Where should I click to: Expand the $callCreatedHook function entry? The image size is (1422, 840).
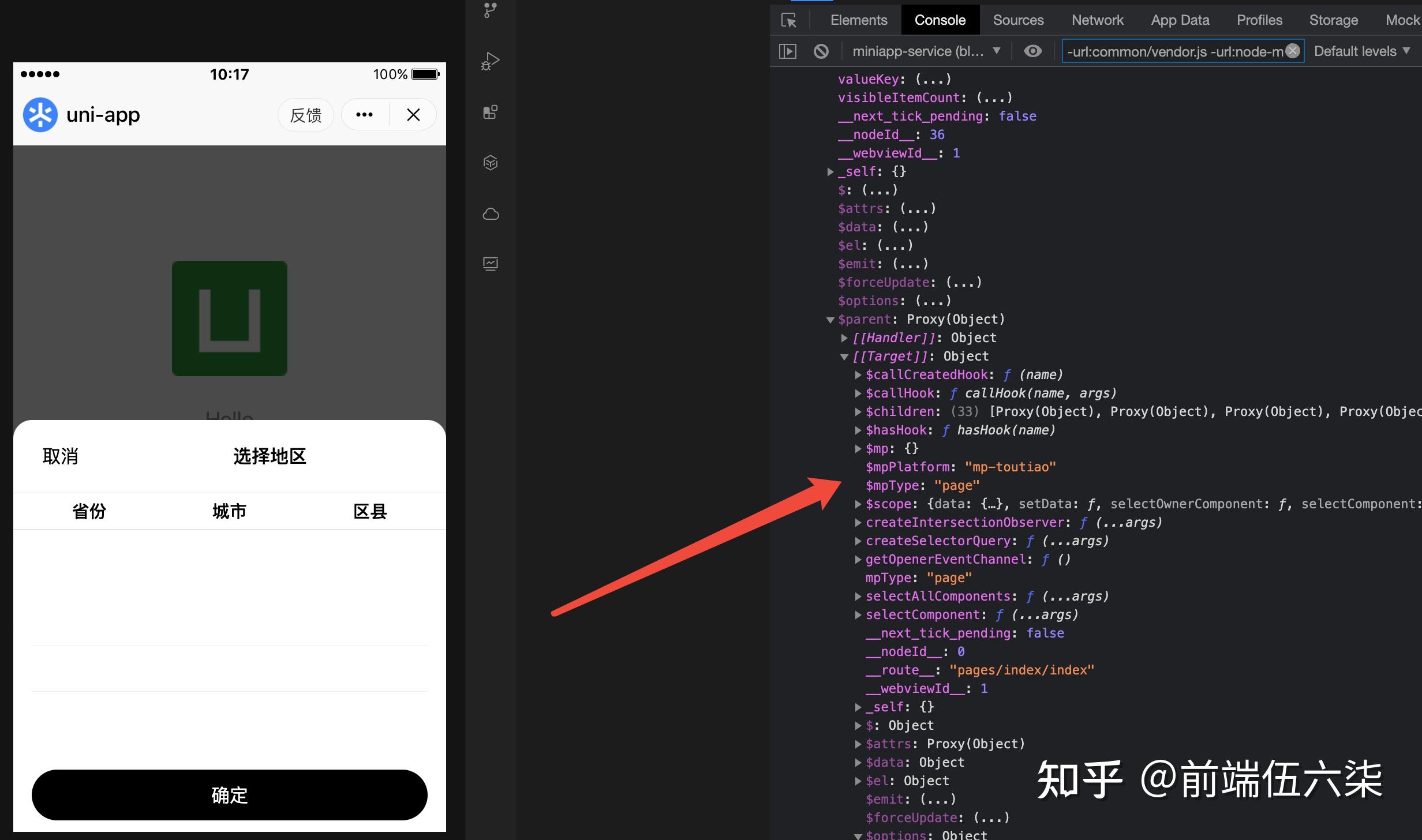pos(858,375)
